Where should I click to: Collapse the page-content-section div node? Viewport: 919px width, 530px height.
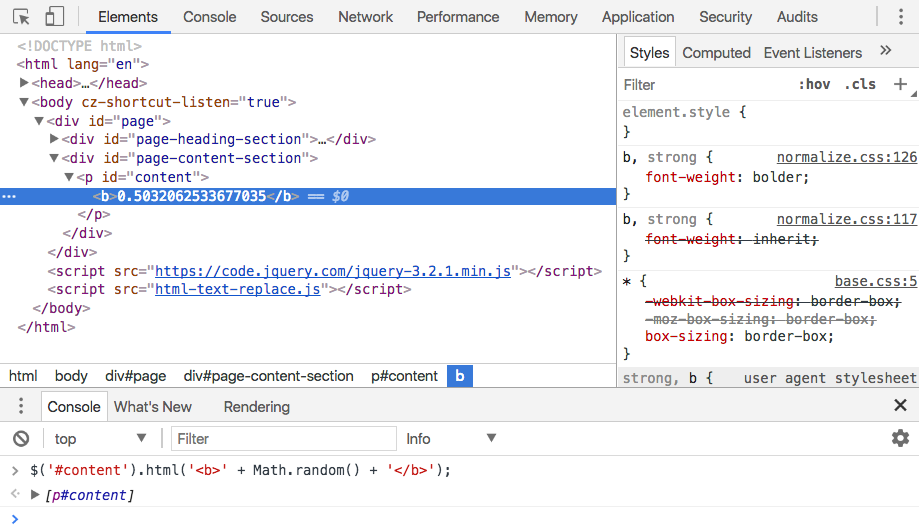point(54,158)
